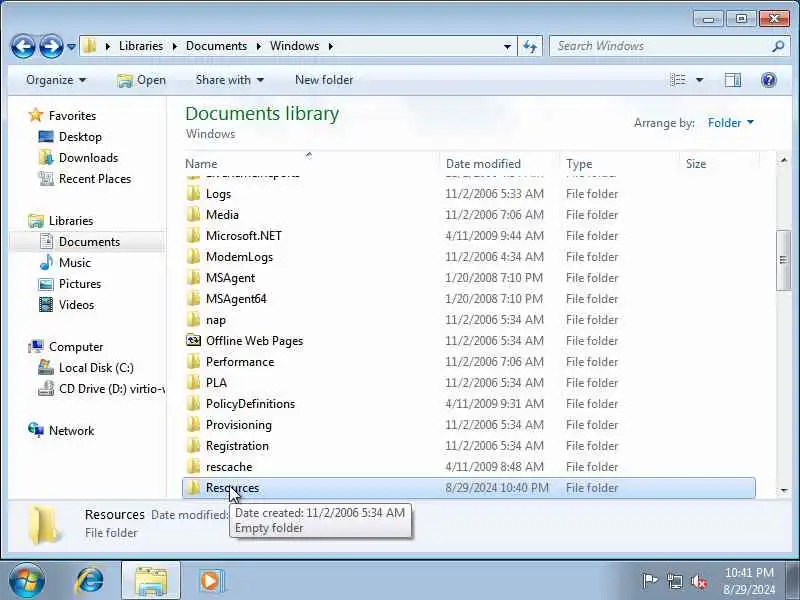This screenshot has width=800, height=600.
Task: Open the Videos library
Action: 77,305
